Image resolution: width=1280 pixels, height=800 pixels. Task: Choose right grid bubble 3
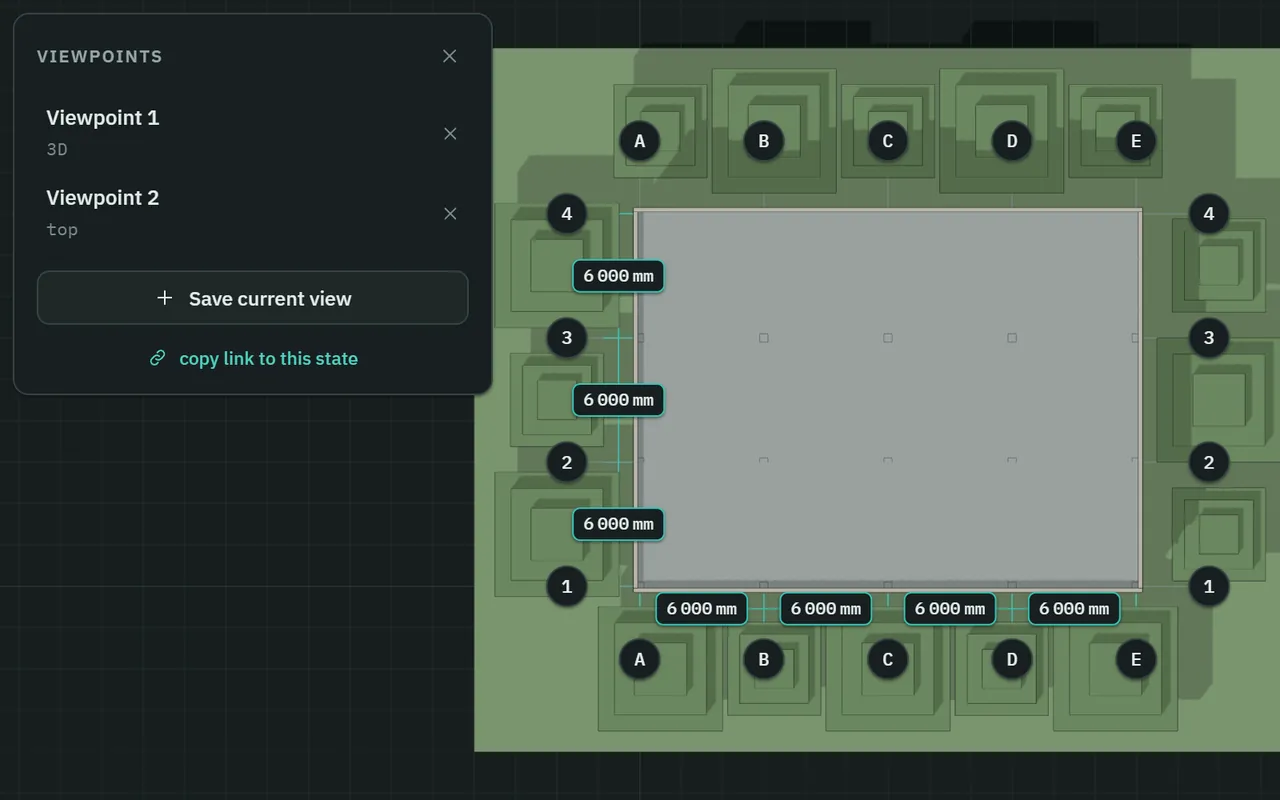[x=1209, y=338]
